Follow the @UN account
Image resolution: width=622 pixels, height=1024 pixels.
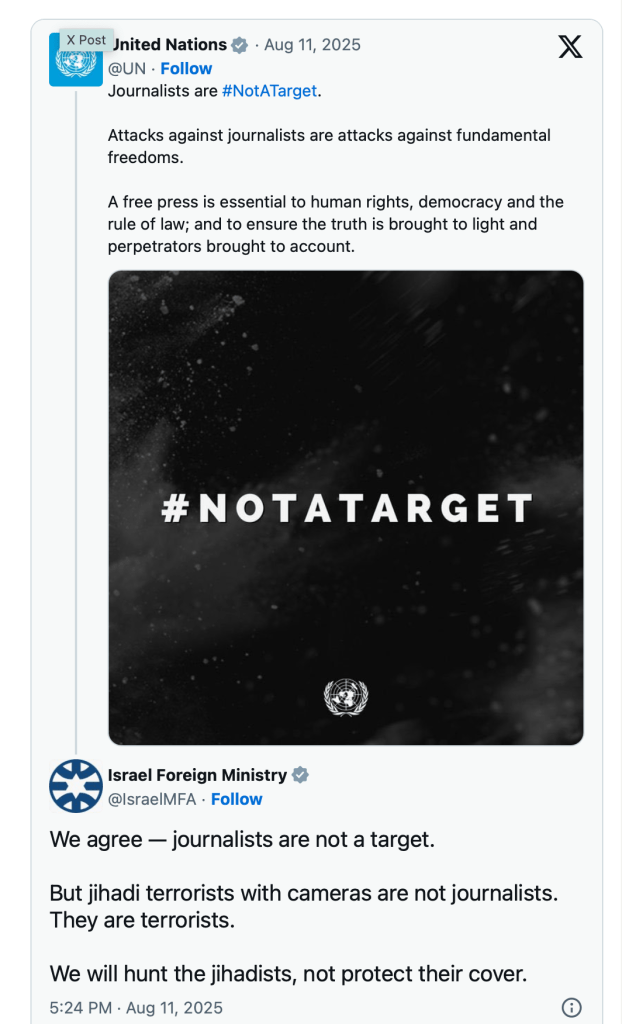tap(186, 68)
